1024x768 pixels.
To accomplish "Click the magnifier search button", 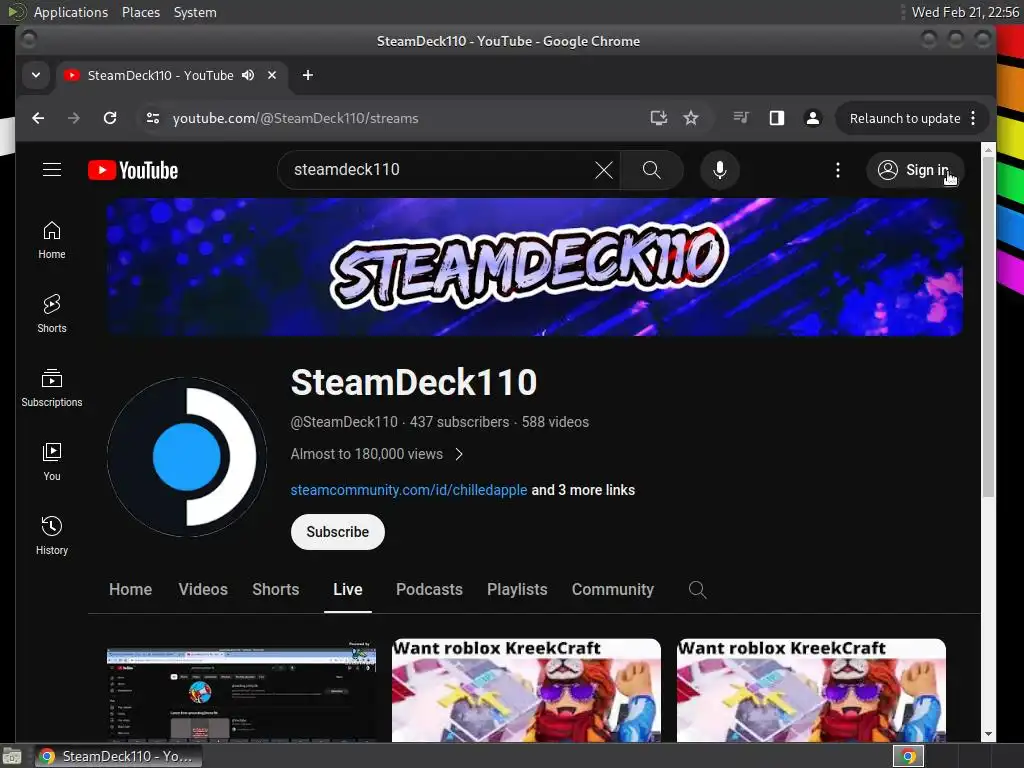I will 651,170.
